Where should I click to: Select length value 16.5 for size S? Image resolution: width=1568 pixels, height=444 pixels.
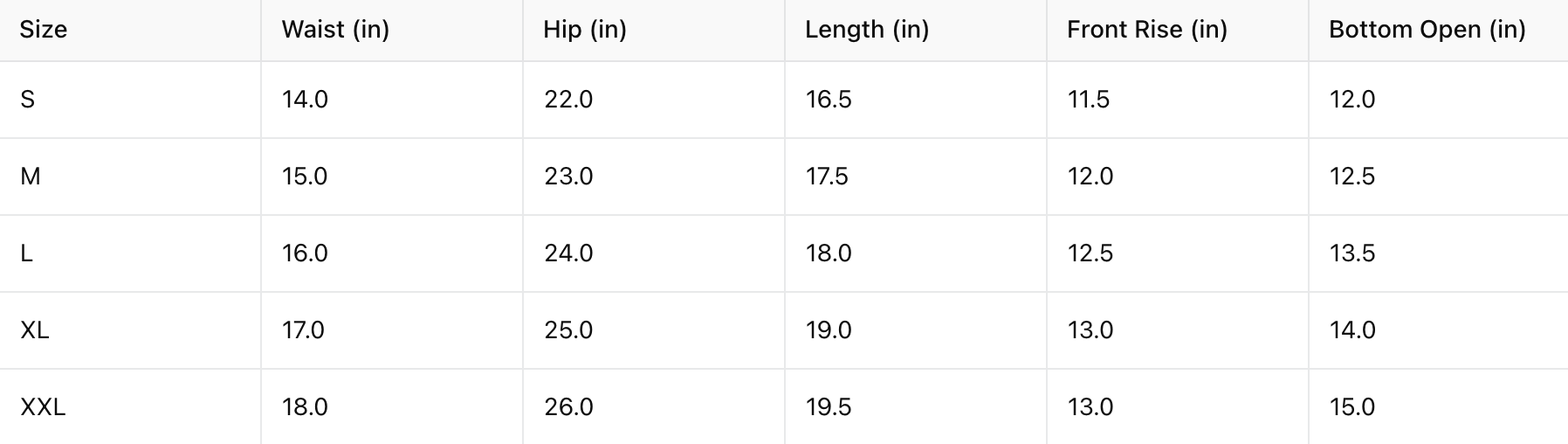(x=829, y=100)
